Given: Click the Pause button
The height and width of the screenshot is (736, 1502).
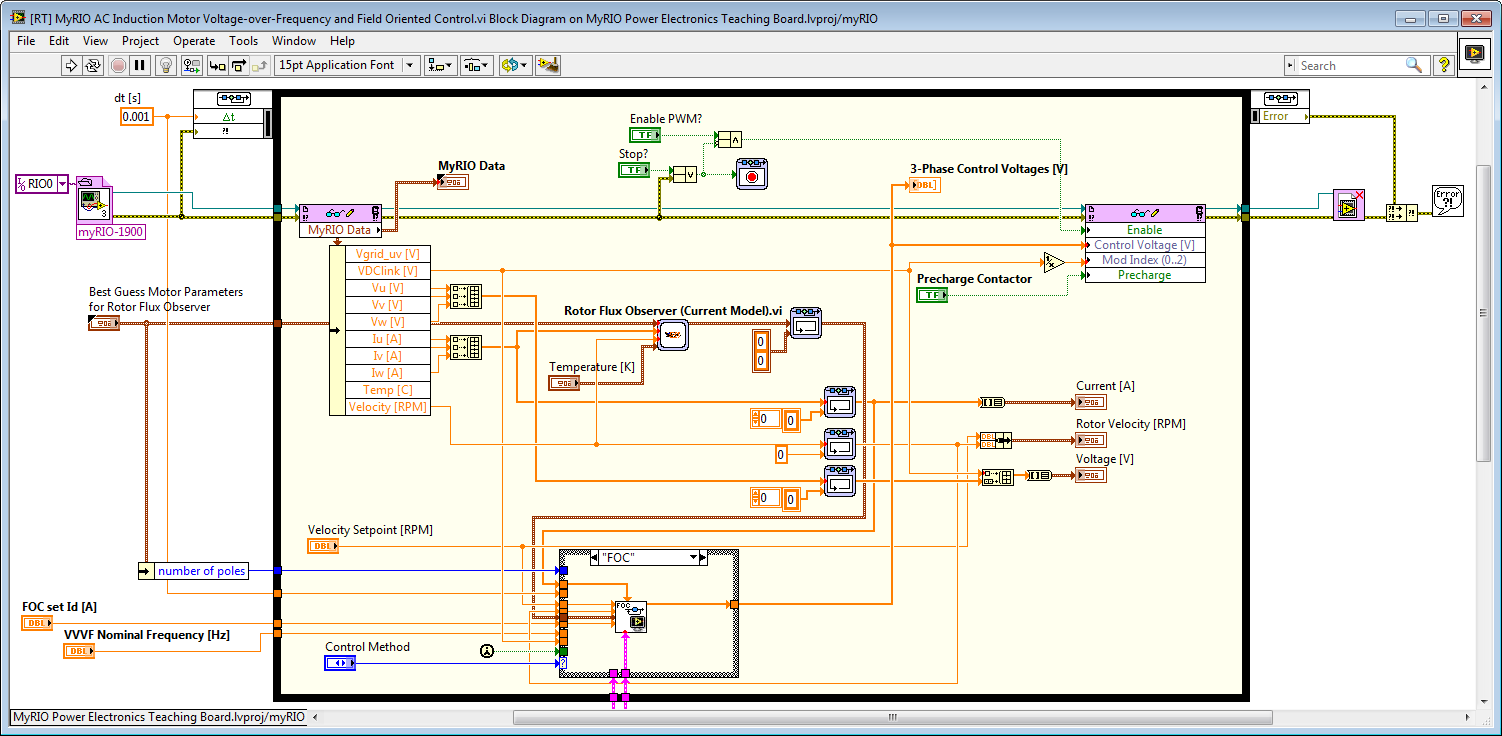Looking at the screenshot, I should (x=141, y=65).
